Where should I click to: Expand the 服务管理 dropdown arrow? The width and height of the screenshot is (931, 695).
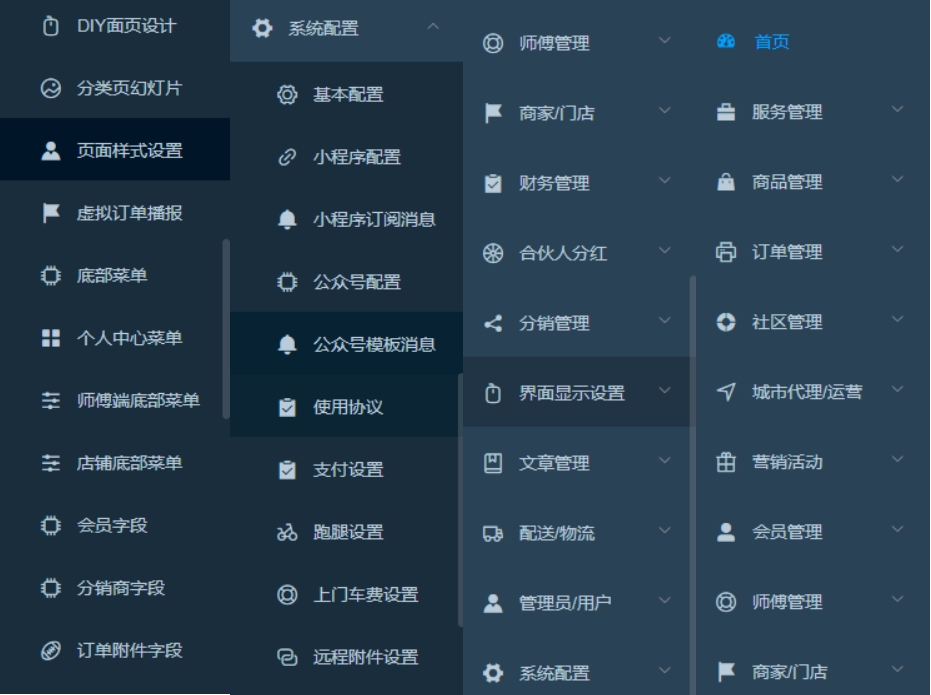pos(898,109)
